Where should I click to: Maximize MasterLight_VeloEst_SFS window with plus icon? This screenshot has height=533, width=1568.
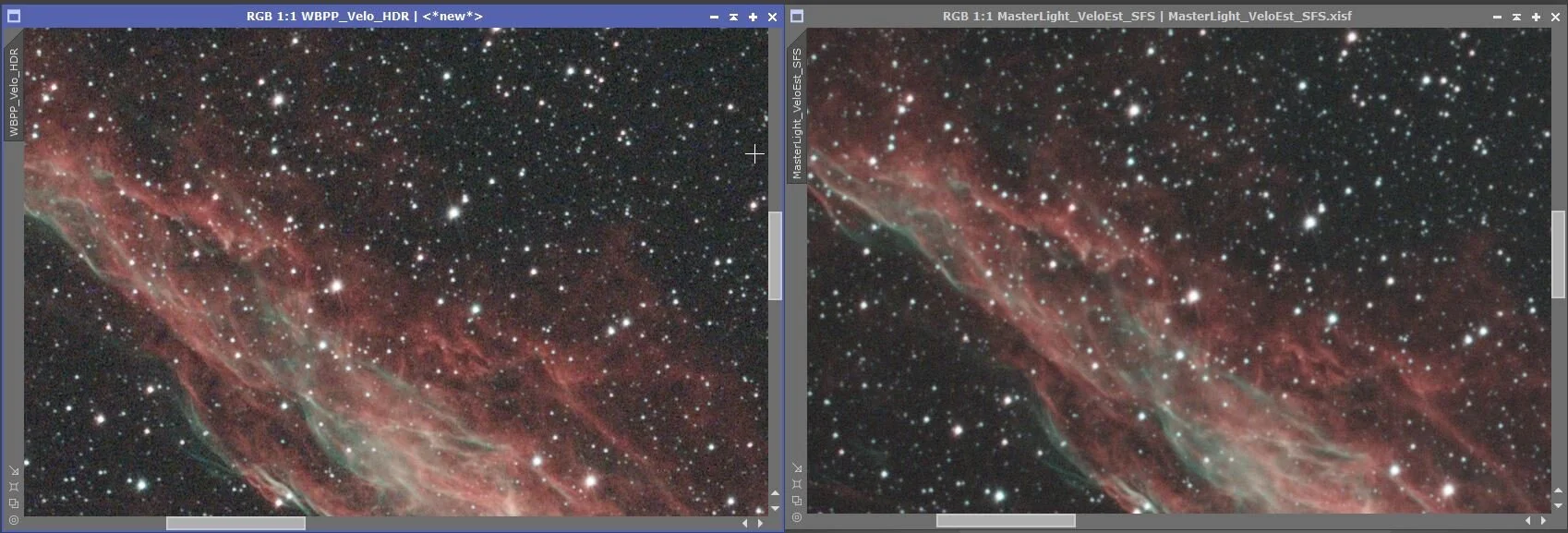point(1536,17)
